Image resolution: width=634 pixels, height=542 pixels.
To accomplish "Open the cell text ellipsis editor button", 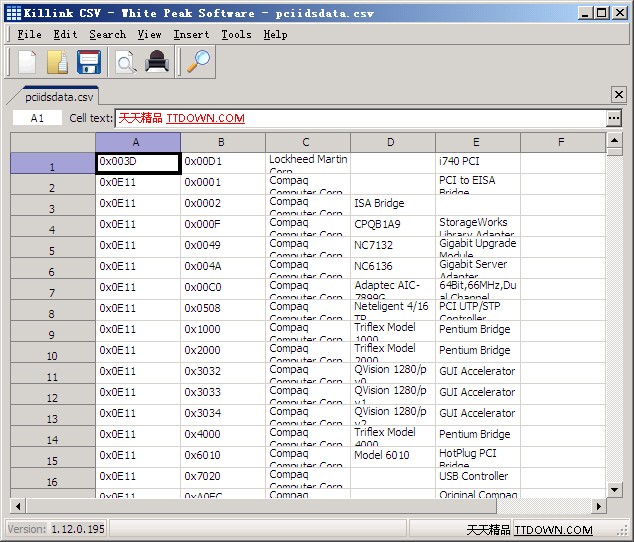I will coord(614,118).
